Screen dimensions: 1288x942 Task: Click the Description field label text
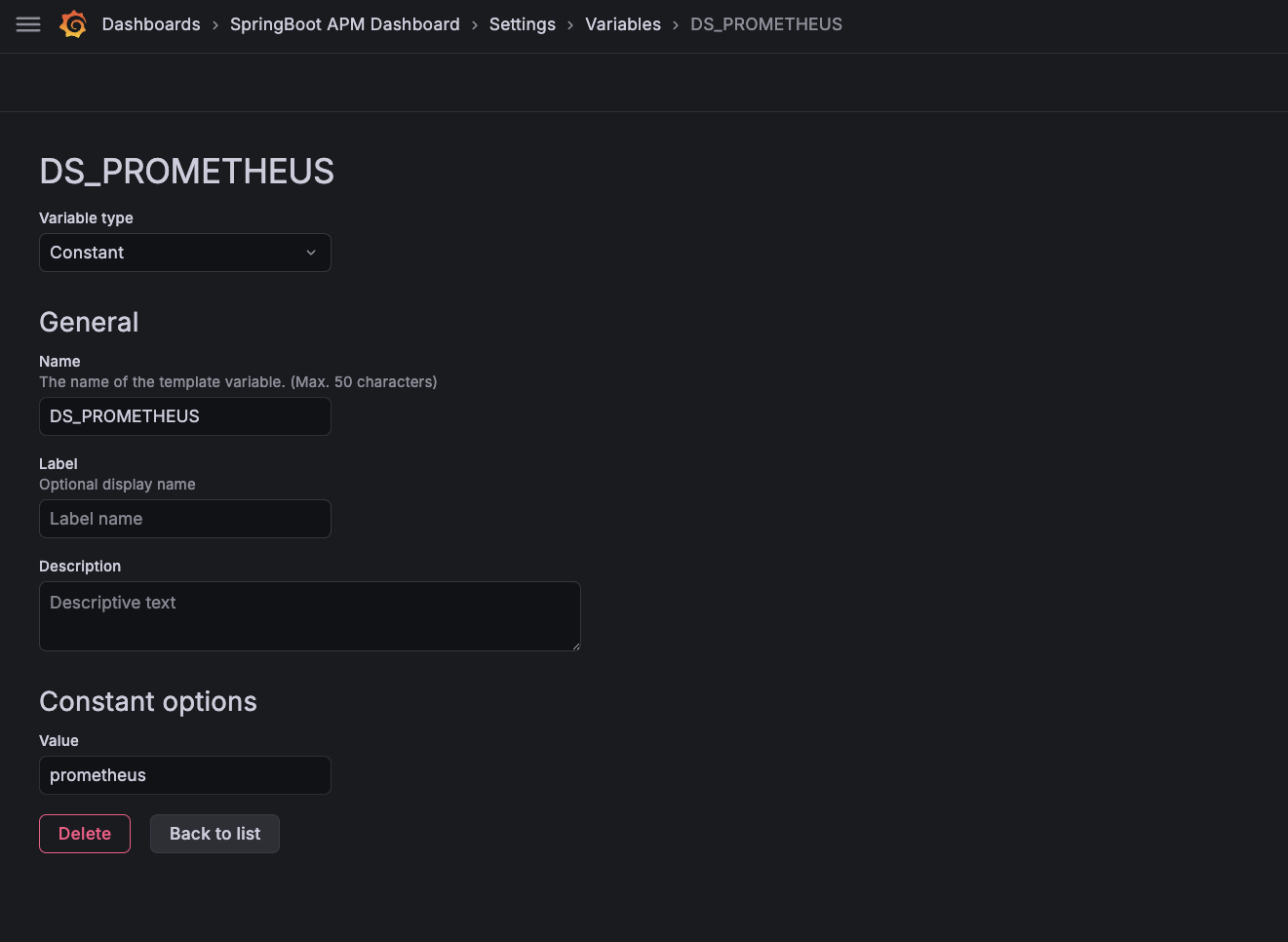[80, 566]
